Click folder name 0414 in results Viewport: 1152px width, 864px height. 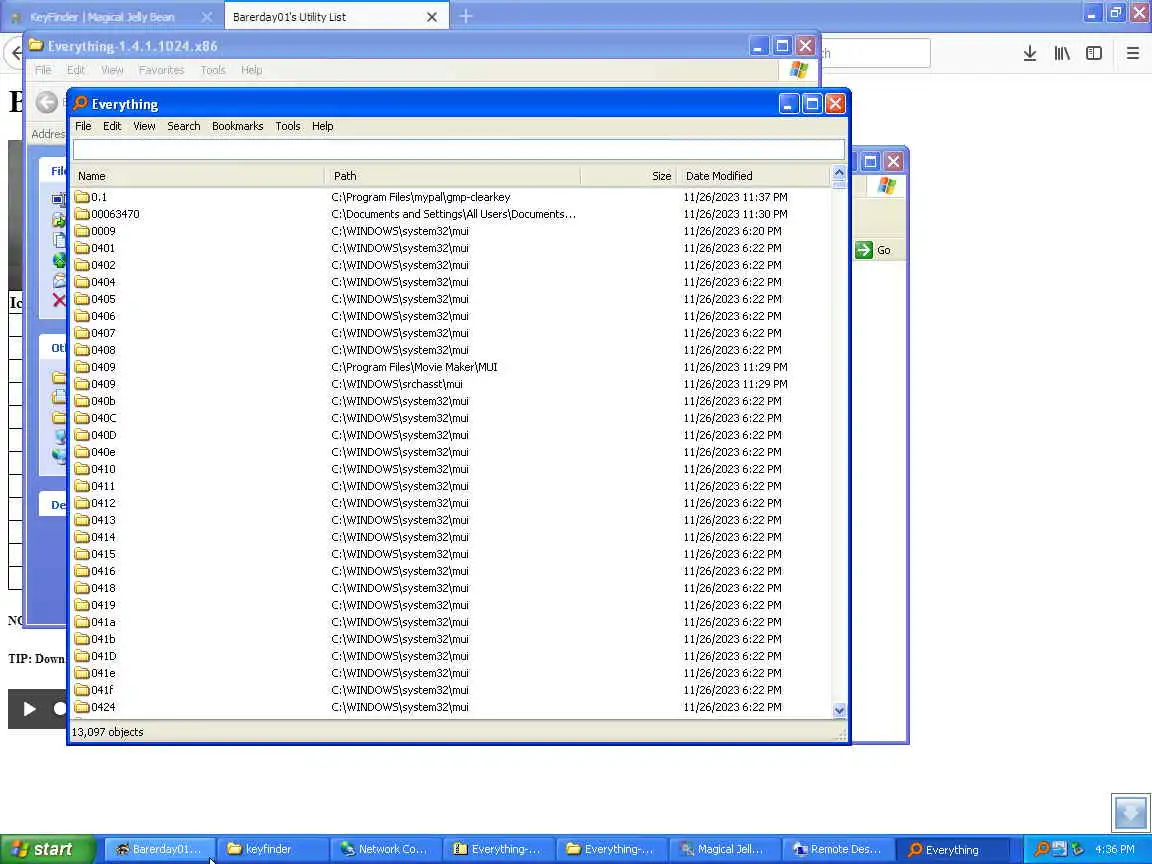(x=103, y=537)
